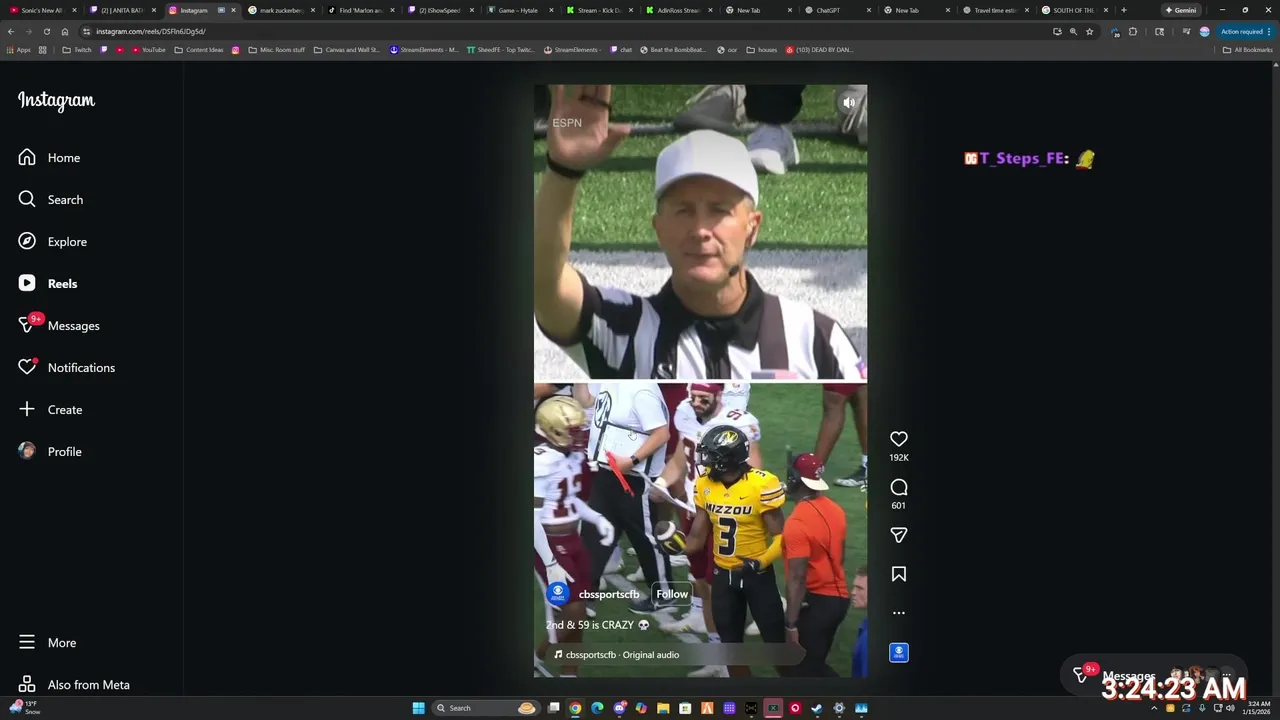
Task: Open the Twitch bookmarks folder
Action: pyautogui.click(x=76, y=50)
